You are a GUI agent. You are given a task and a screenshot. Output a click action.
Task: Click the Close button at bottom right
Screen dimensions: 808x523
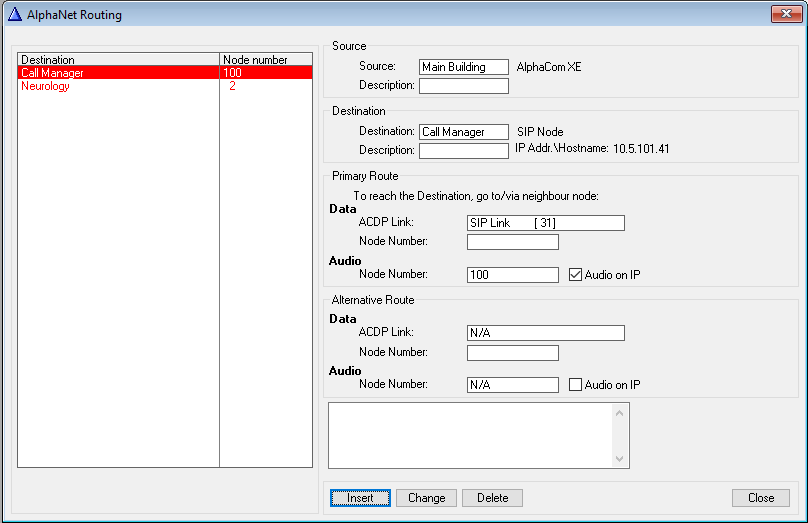coord(760,498)
